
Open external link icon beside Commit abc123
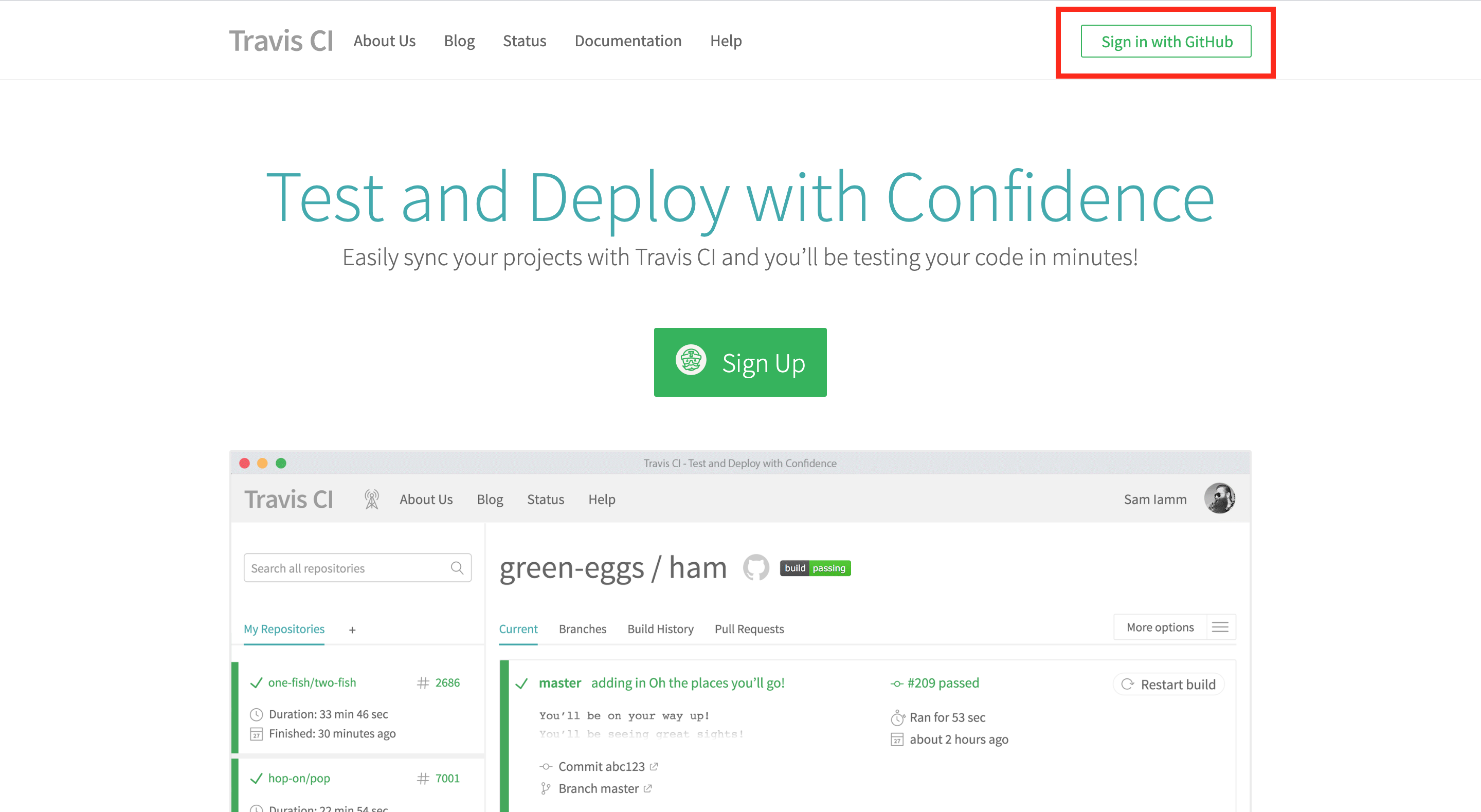[654, 767]
